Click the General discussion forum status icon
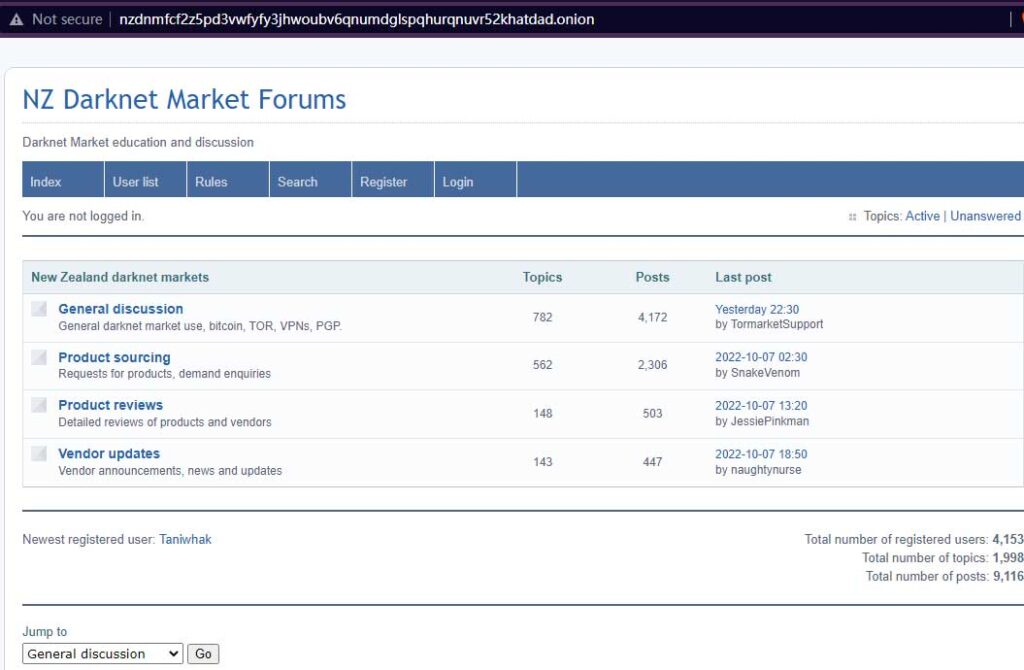1024x670 pixels. point(39,309)
